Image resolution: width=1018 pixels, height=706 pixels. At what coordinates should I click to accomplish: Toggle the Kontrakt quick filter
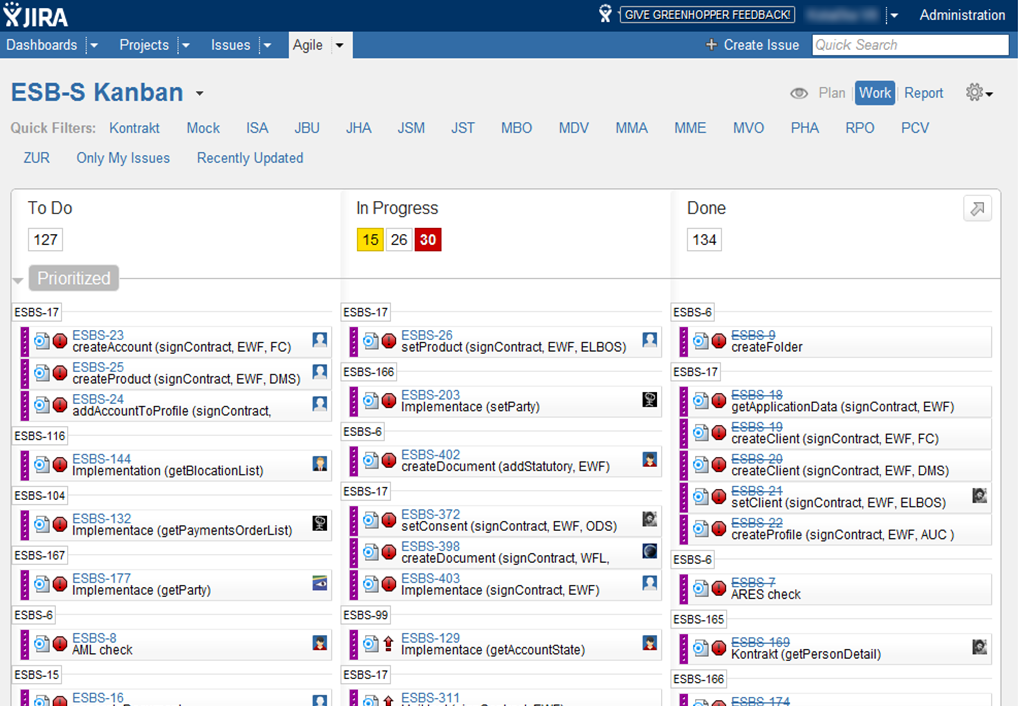(x=134, y=128)
